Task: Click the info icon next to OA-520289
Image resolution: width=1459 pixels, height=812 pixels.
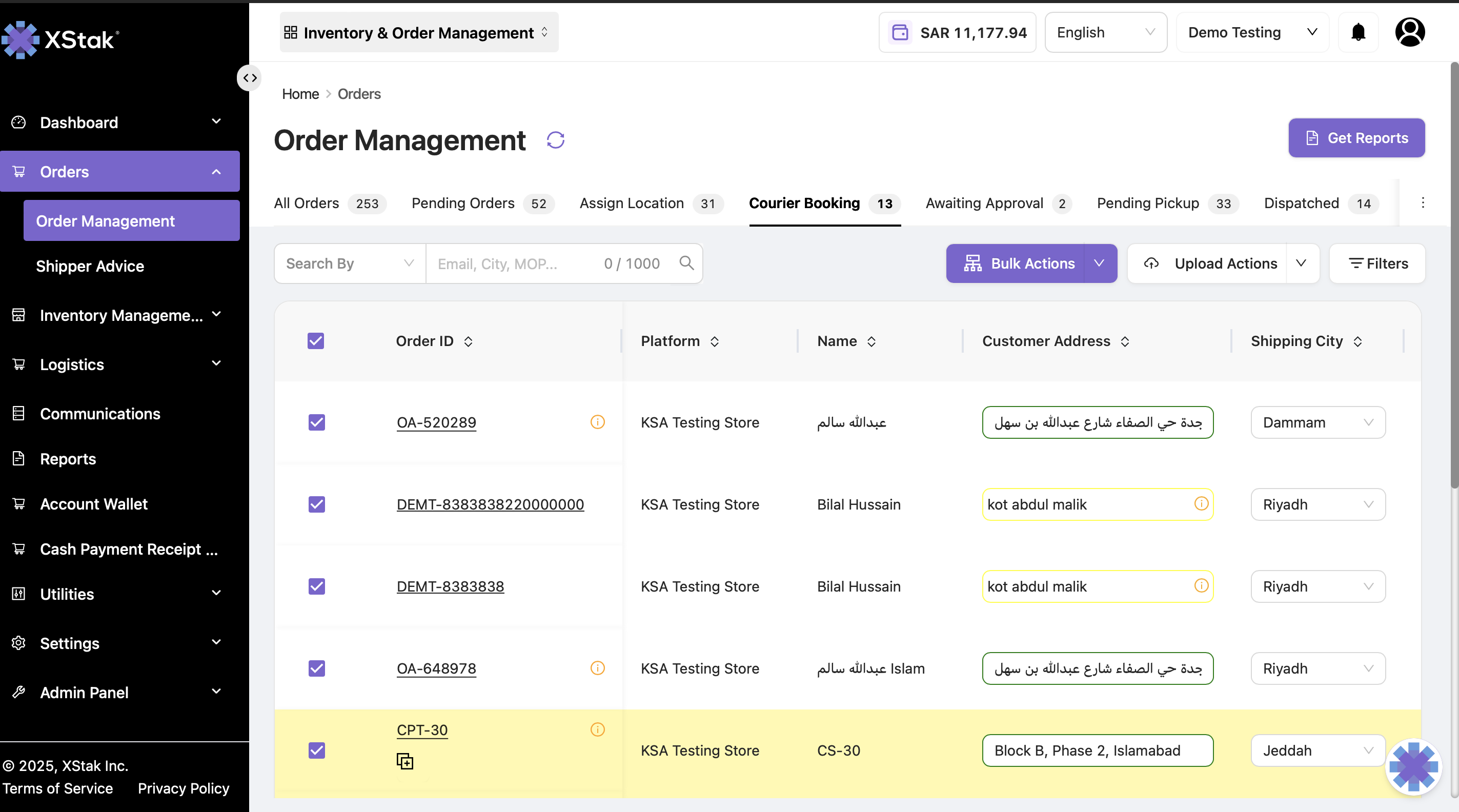Action: 598,422
